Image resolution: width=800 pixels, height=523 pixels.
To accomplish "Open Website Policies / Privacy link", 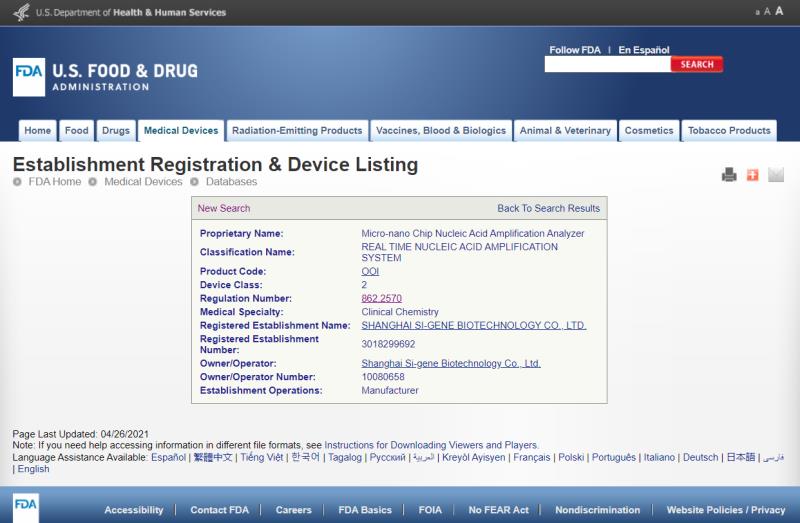I will point(726,510).
